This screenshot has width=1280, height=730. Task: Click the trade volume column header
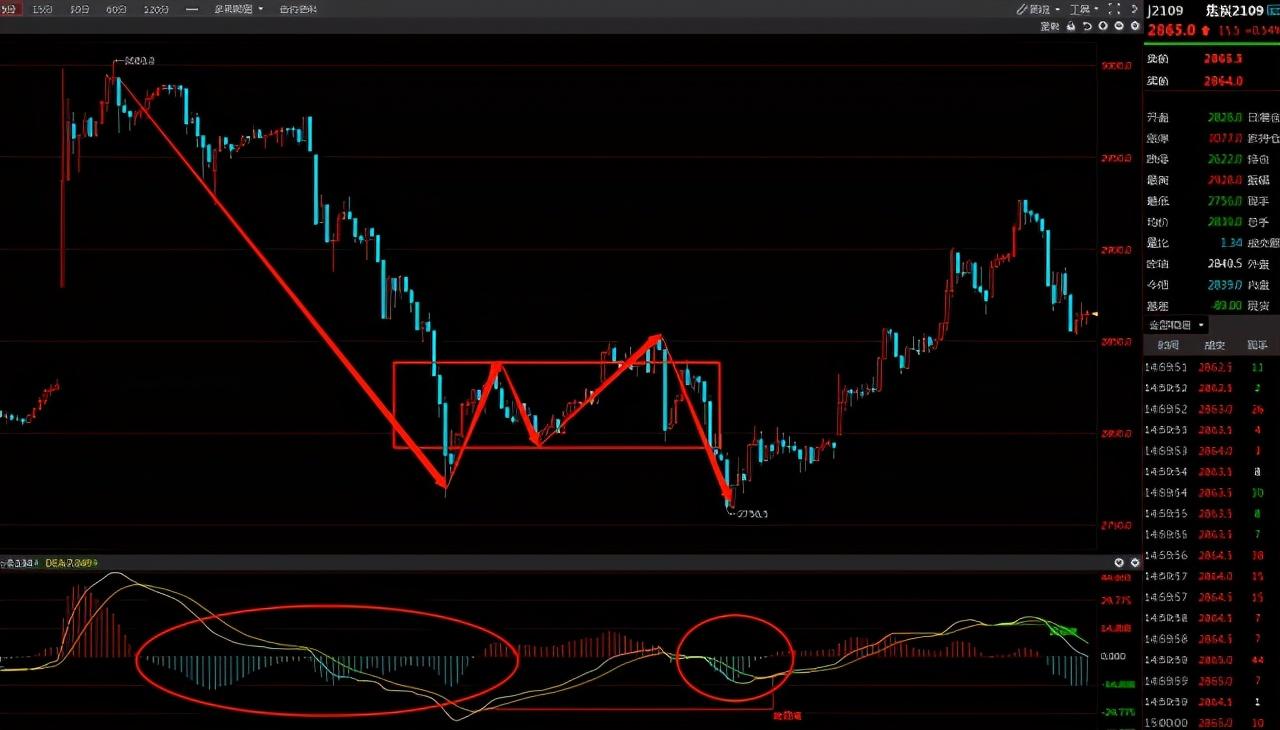click(1257, 345)
